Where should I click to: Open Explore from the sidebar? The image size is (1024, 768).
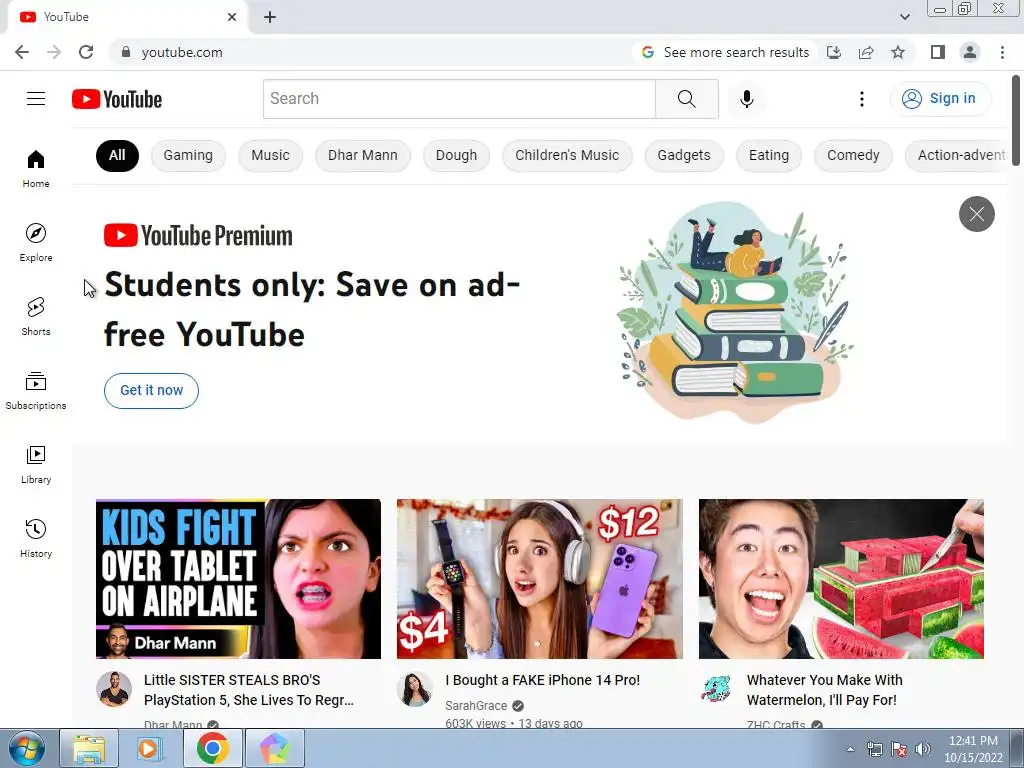pos(36,242)
